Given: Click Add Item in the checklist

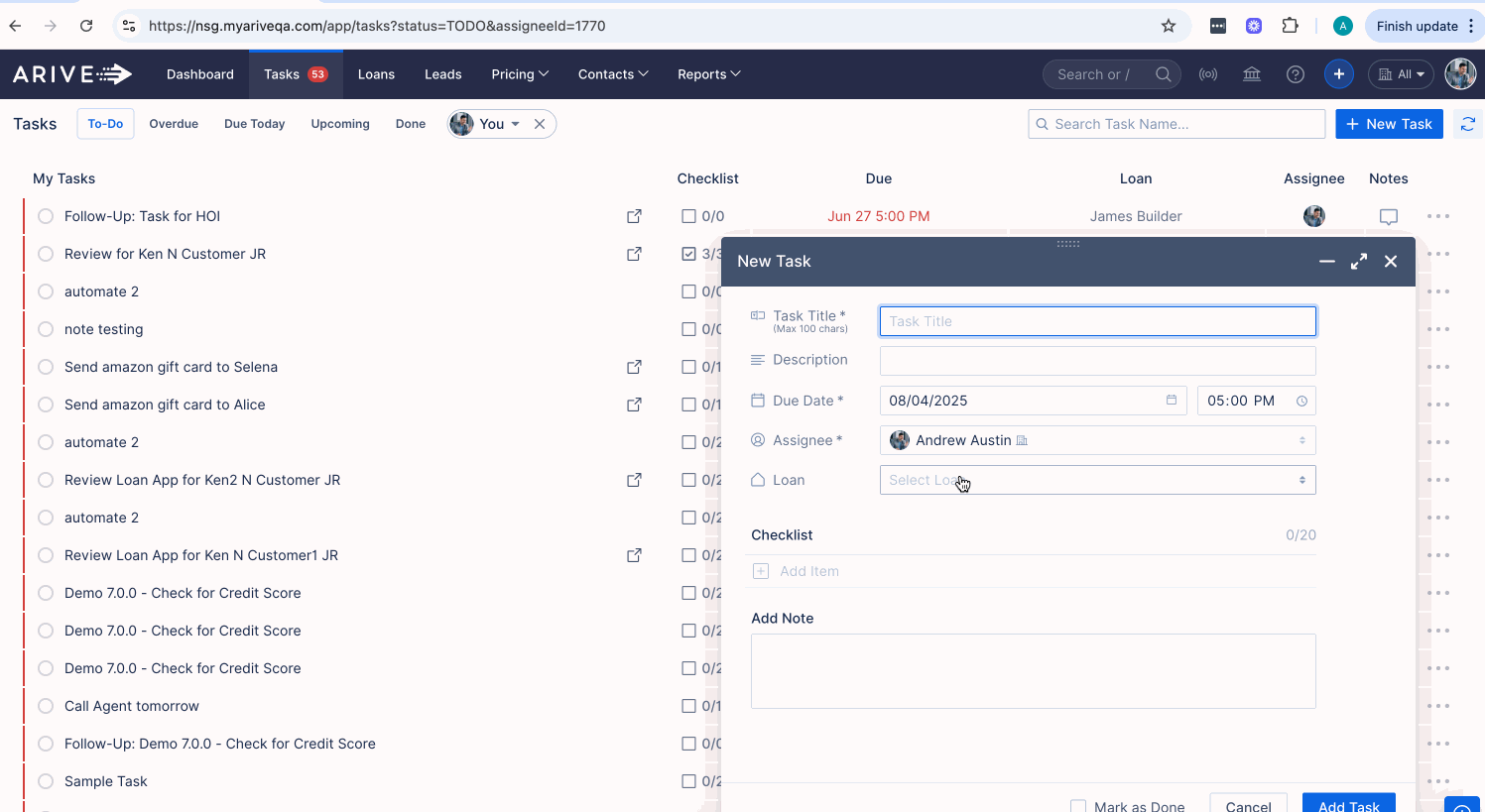Looking at the screenshot, I should (x=809, y=571).
